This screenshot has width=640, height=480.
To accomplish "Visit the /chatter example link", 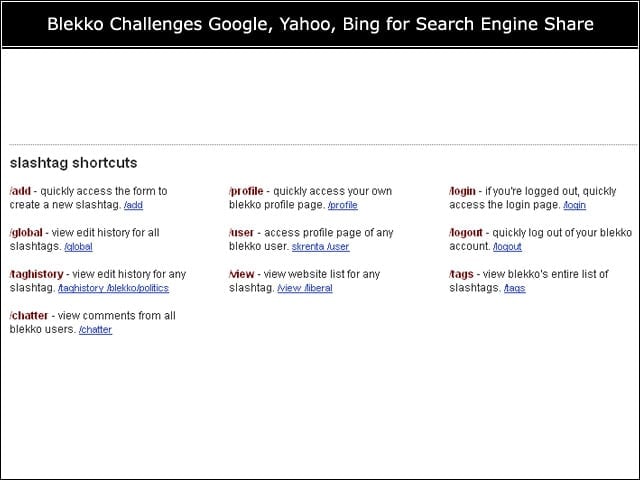I will [x=95, y=329].
